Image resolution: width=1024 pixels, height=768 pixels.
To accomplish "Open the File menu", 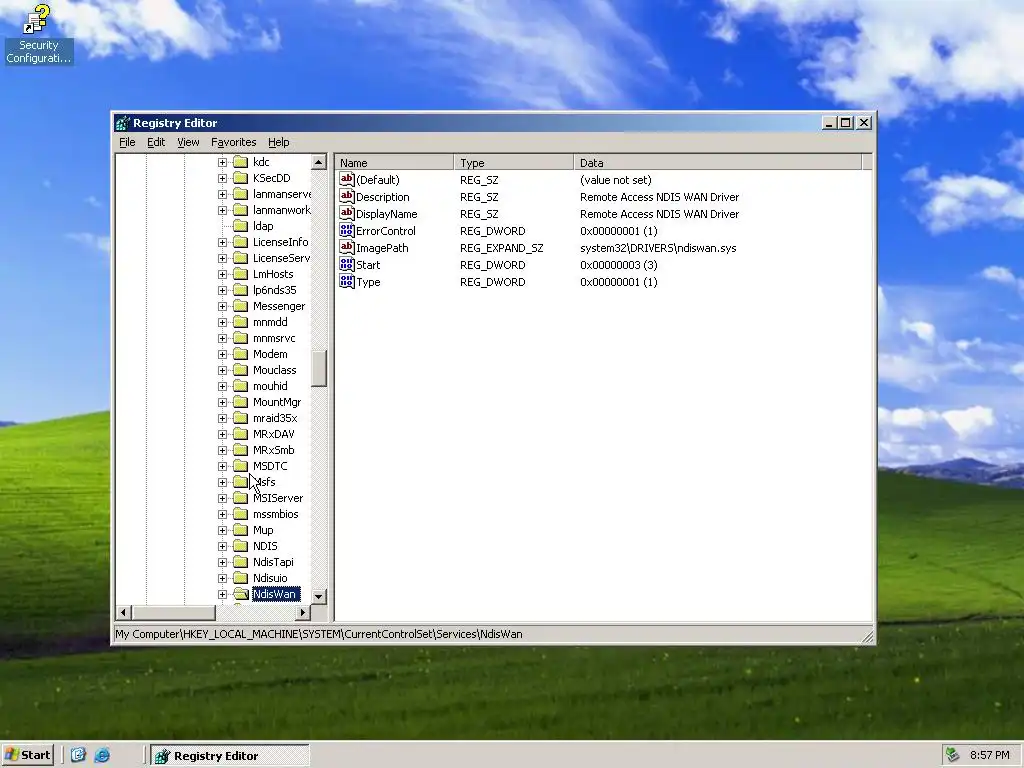I will tap(127, 142).
